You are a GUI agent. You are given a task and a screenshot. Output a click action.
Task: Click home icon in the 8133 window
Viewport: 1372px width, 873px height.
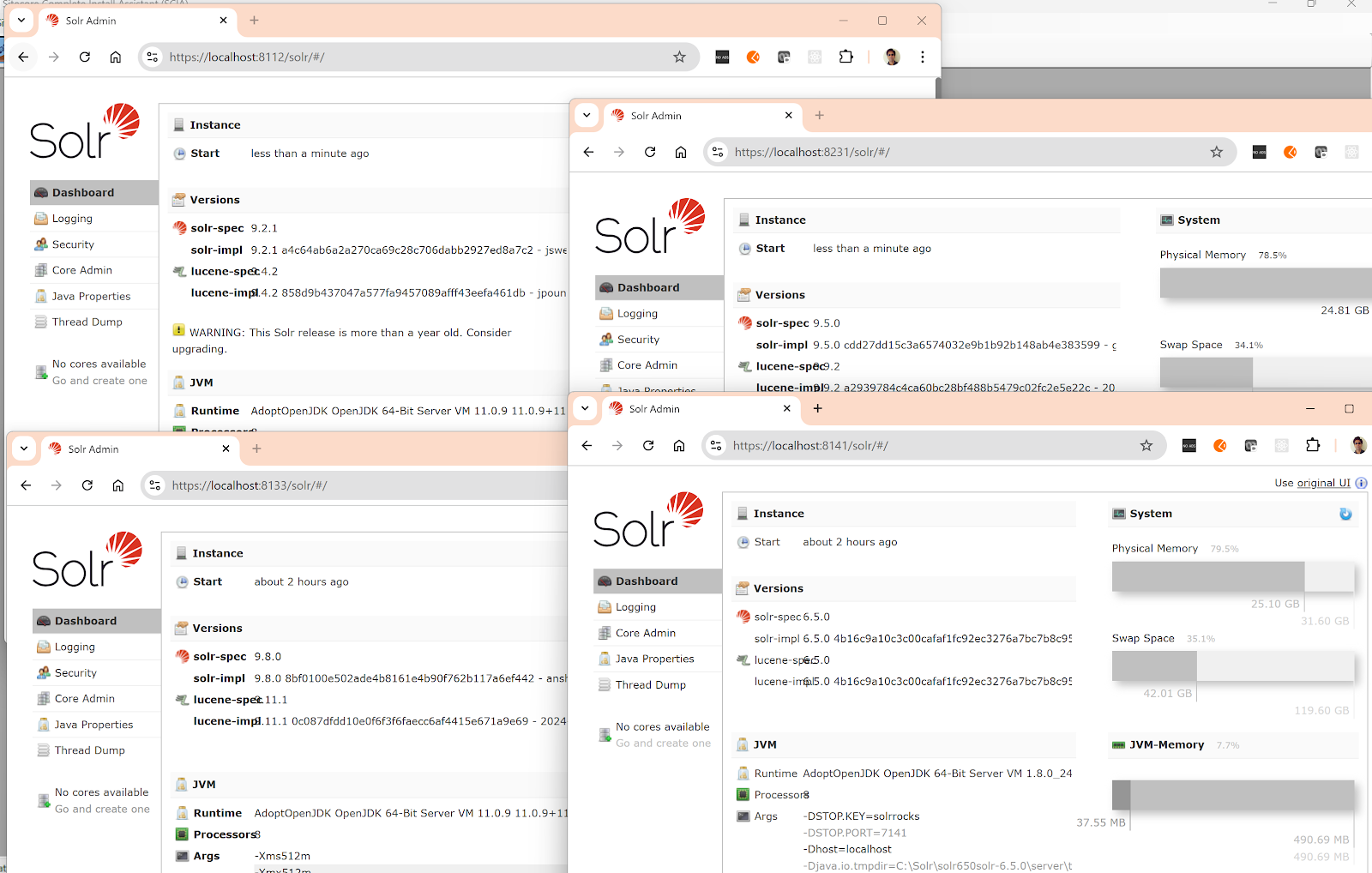tap(118, 485)
